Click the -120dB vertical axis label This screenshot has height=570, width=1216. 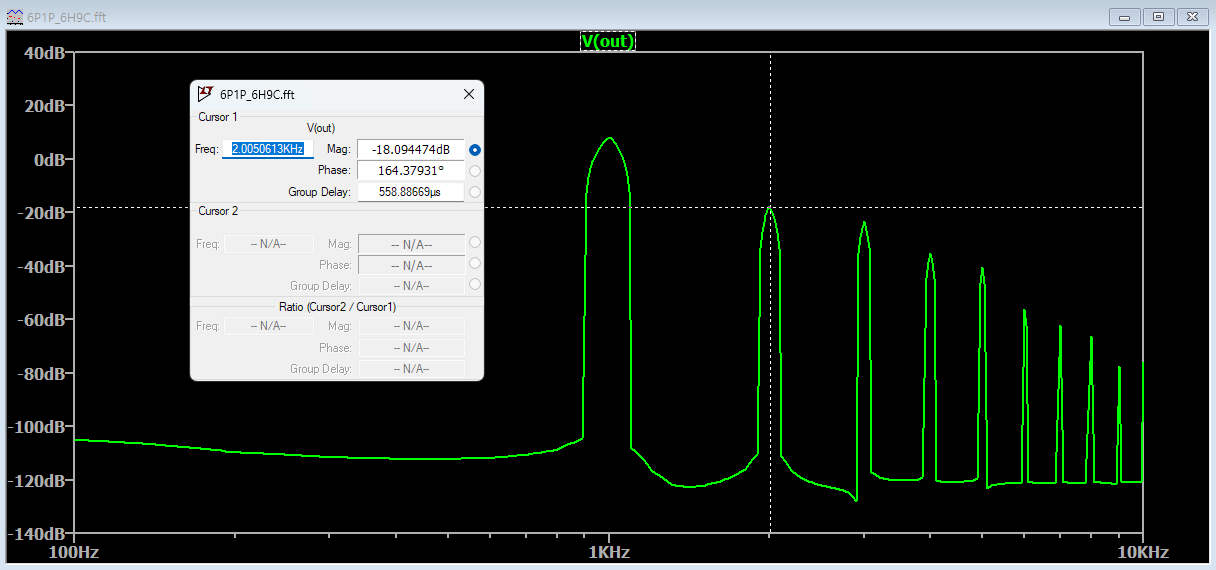(37, 481)
